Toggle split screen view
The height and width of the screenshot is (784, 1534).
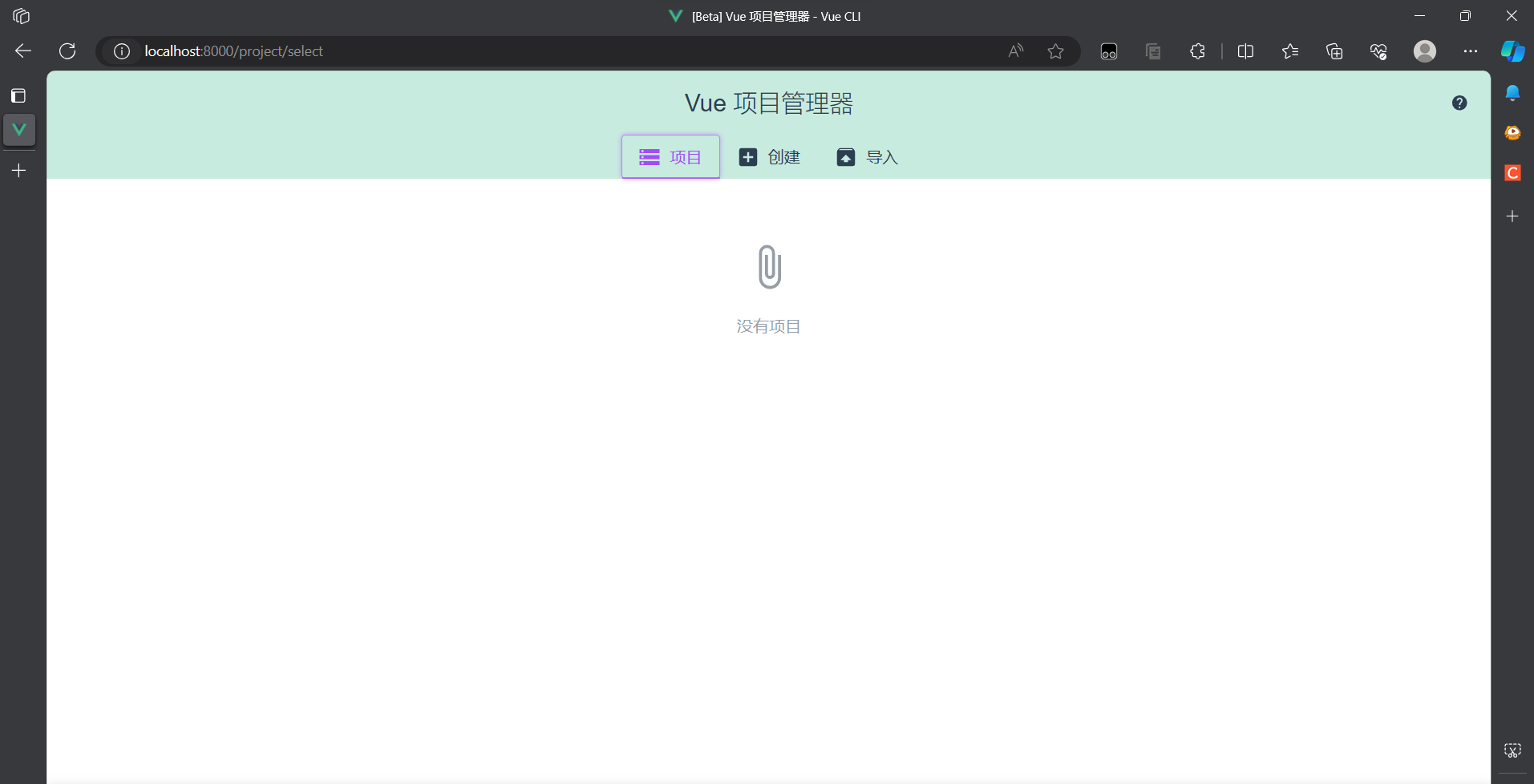(1245, 51)
